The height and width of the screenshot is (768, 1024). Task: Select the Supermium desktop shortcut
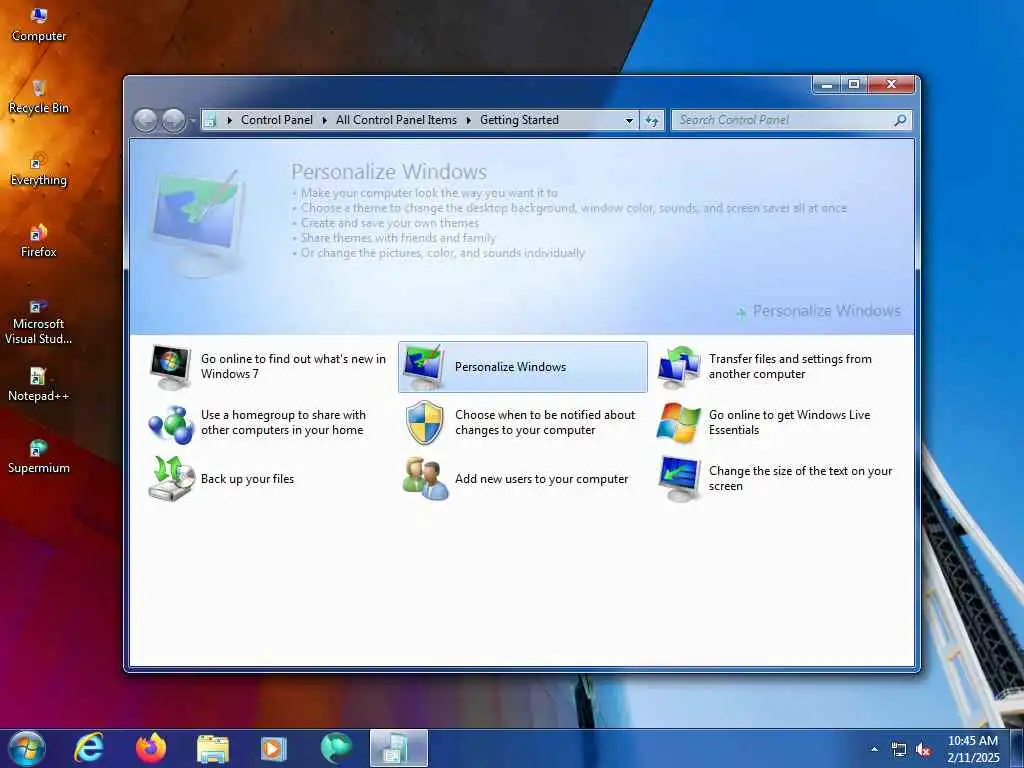(39, 456)
